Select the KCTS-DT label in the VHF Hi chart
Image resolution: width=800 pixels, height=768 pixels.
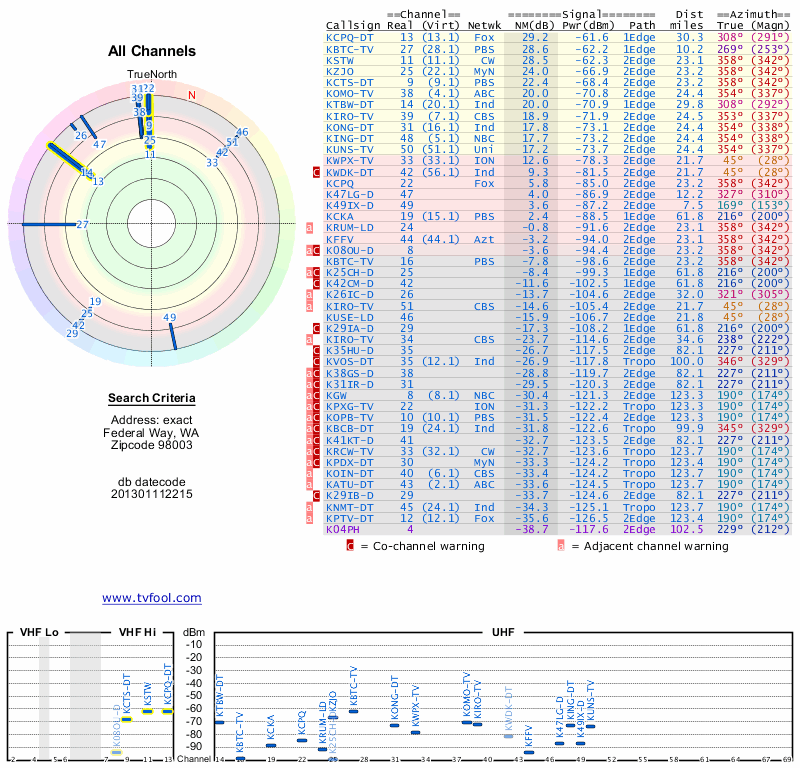click(127, 691)
